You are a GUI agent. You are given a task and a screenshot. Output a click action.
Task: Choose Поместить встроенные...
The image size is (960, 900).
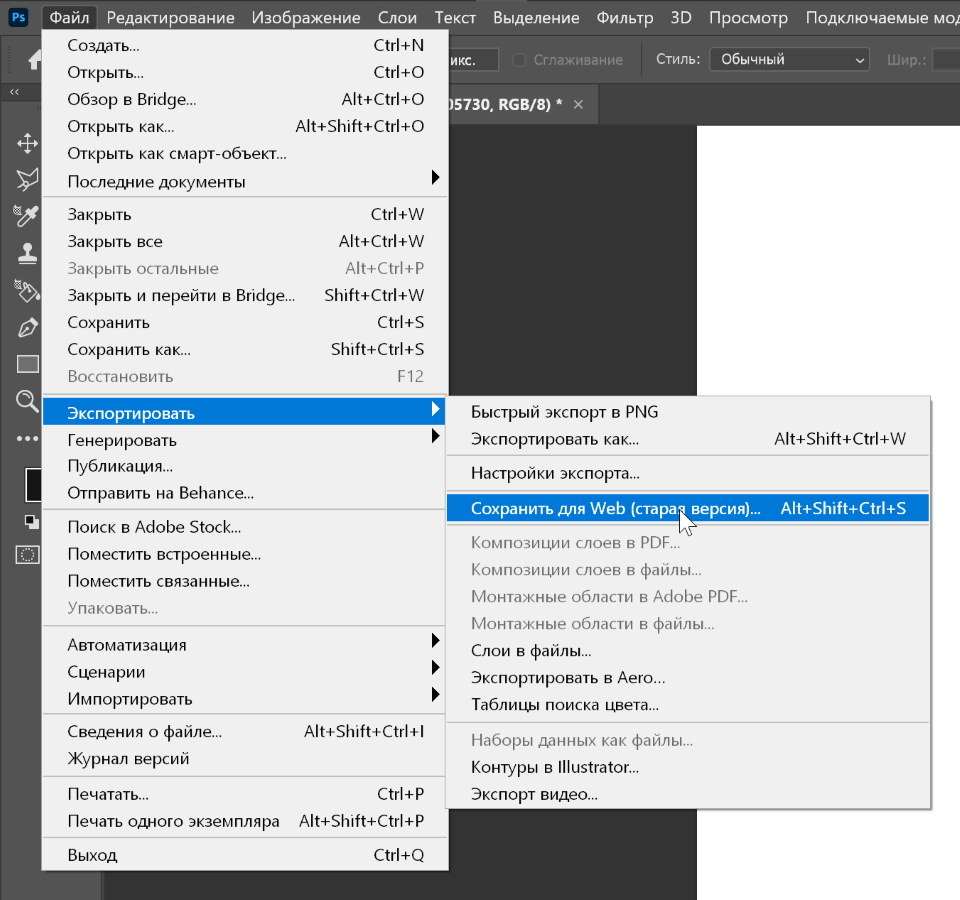tap(245, 553)
